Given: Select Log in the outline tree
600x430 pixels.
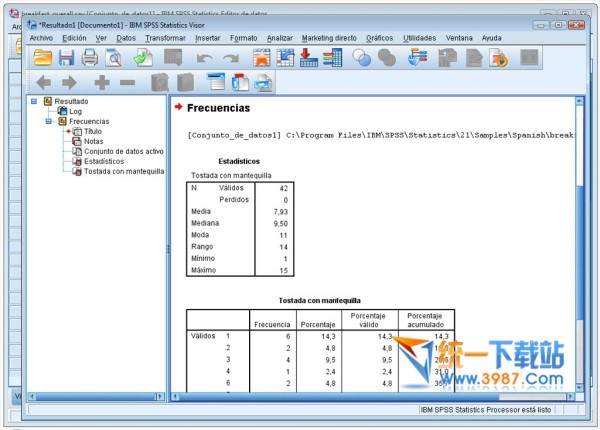Looking at the screenshot, I should click(75, 111).
